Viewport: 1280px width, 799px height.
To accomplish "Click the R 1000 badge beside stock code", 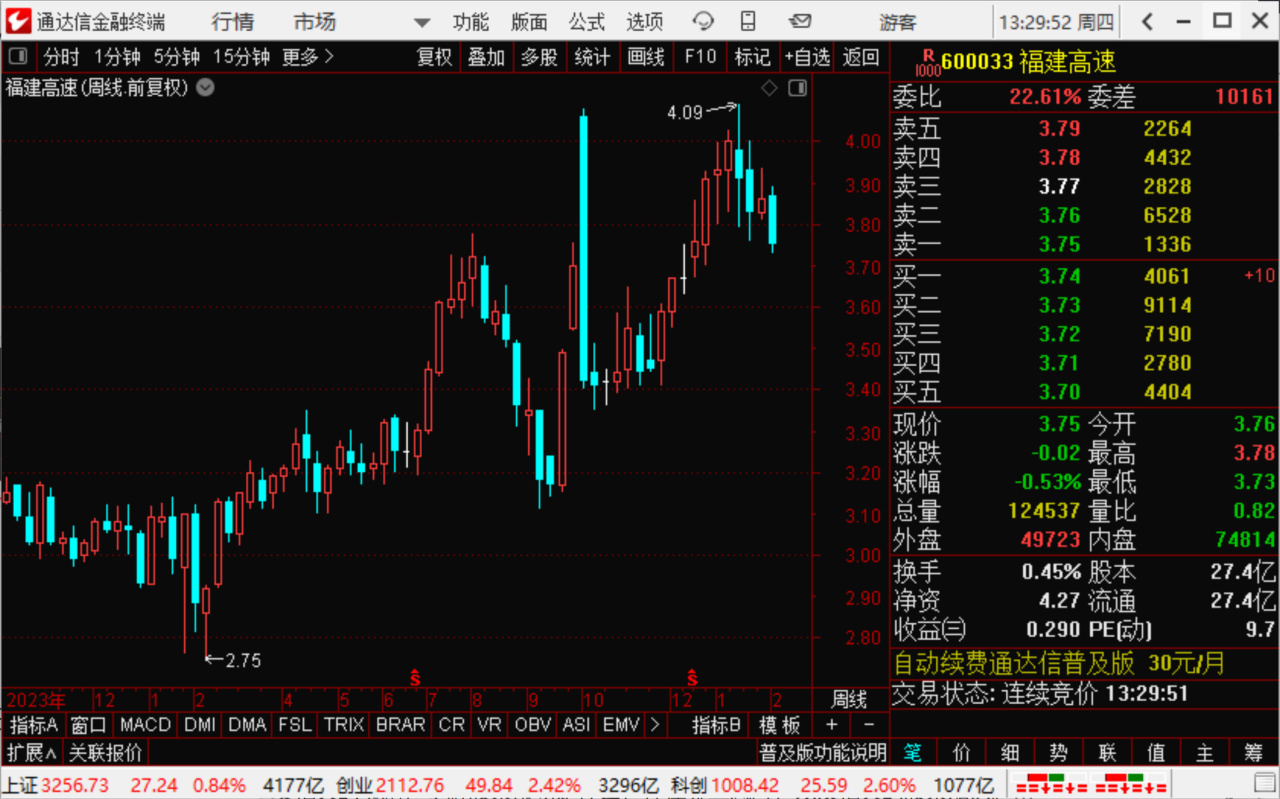I will (928, 63).
